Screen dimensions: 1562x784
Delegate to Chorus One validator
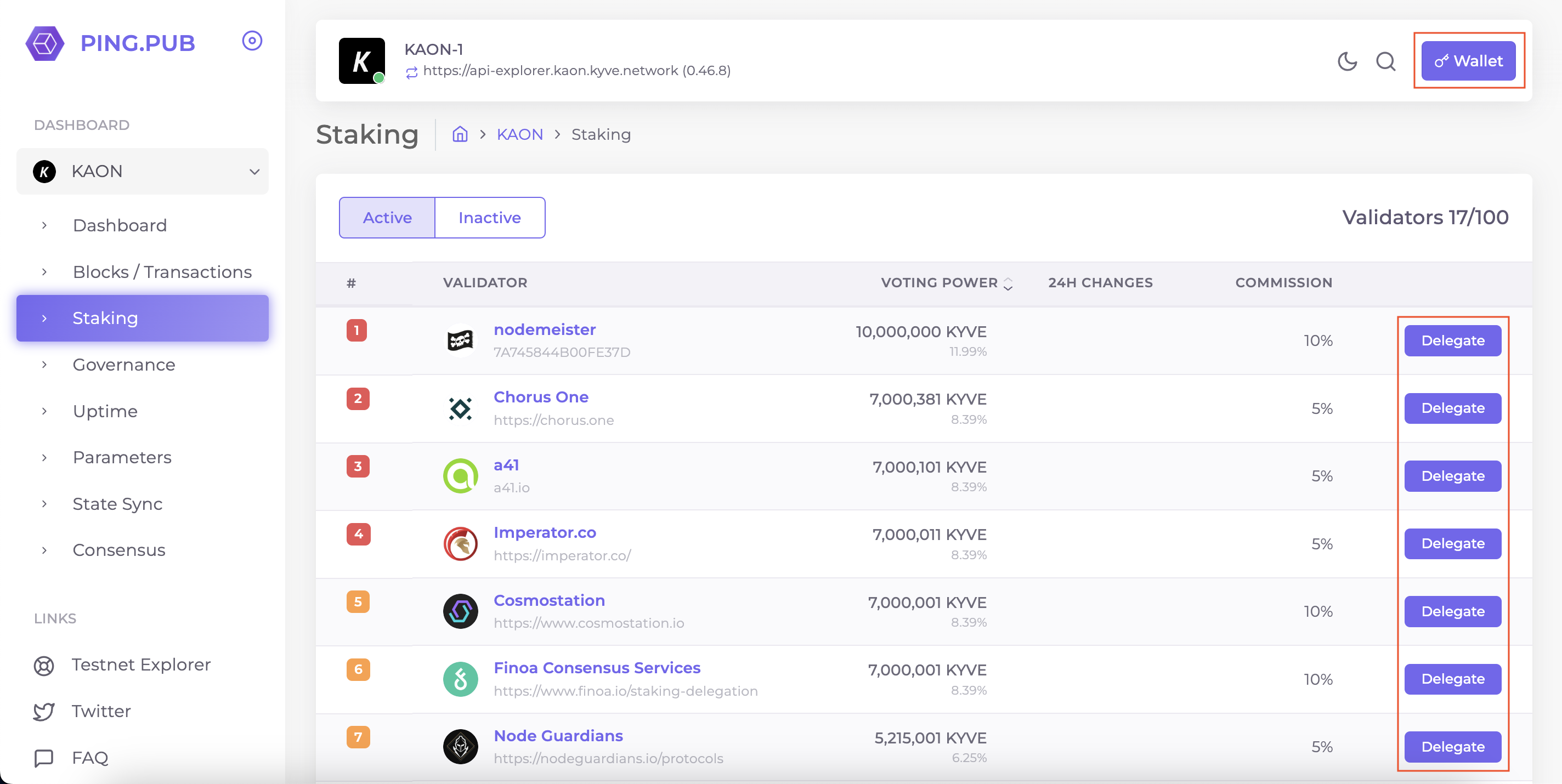pos(1452,408)
